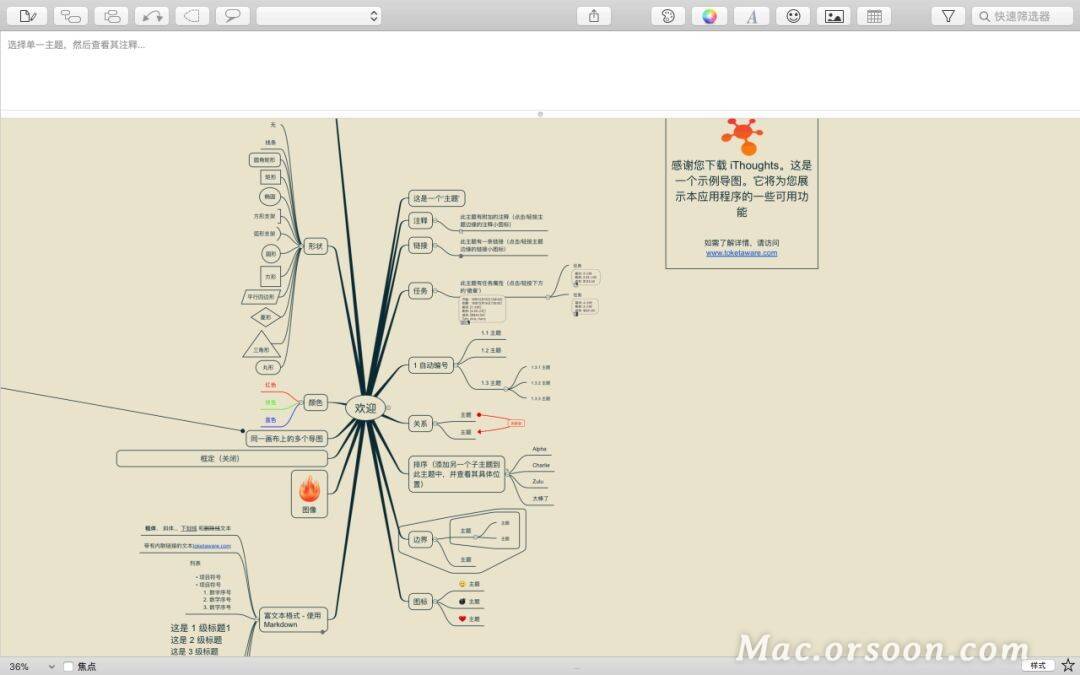Toggle the 焦点 focus checkbox
This screenshot has height=675, width=1080.
pos(68,666)
